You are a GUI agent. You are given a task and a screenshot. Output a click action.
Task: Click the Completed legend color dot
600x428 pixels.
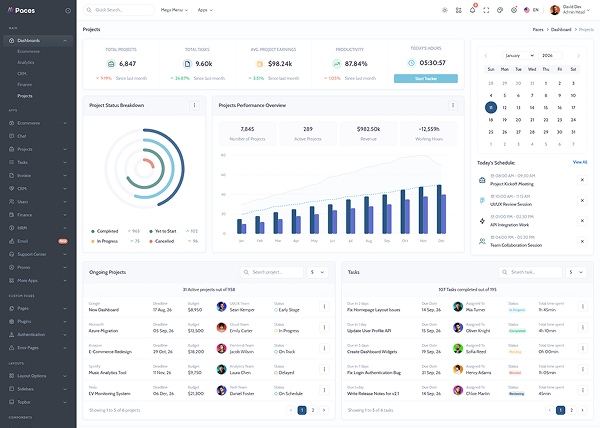[x=92, y=230]
